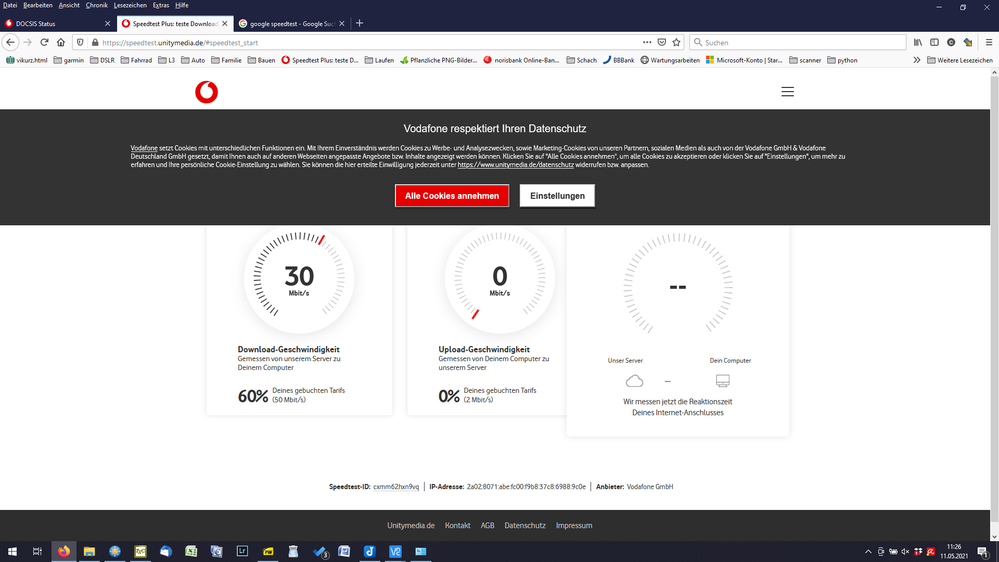Open the Microsoft-Konto bookmark
Screen dimensions: 999x562
point(744,61)
